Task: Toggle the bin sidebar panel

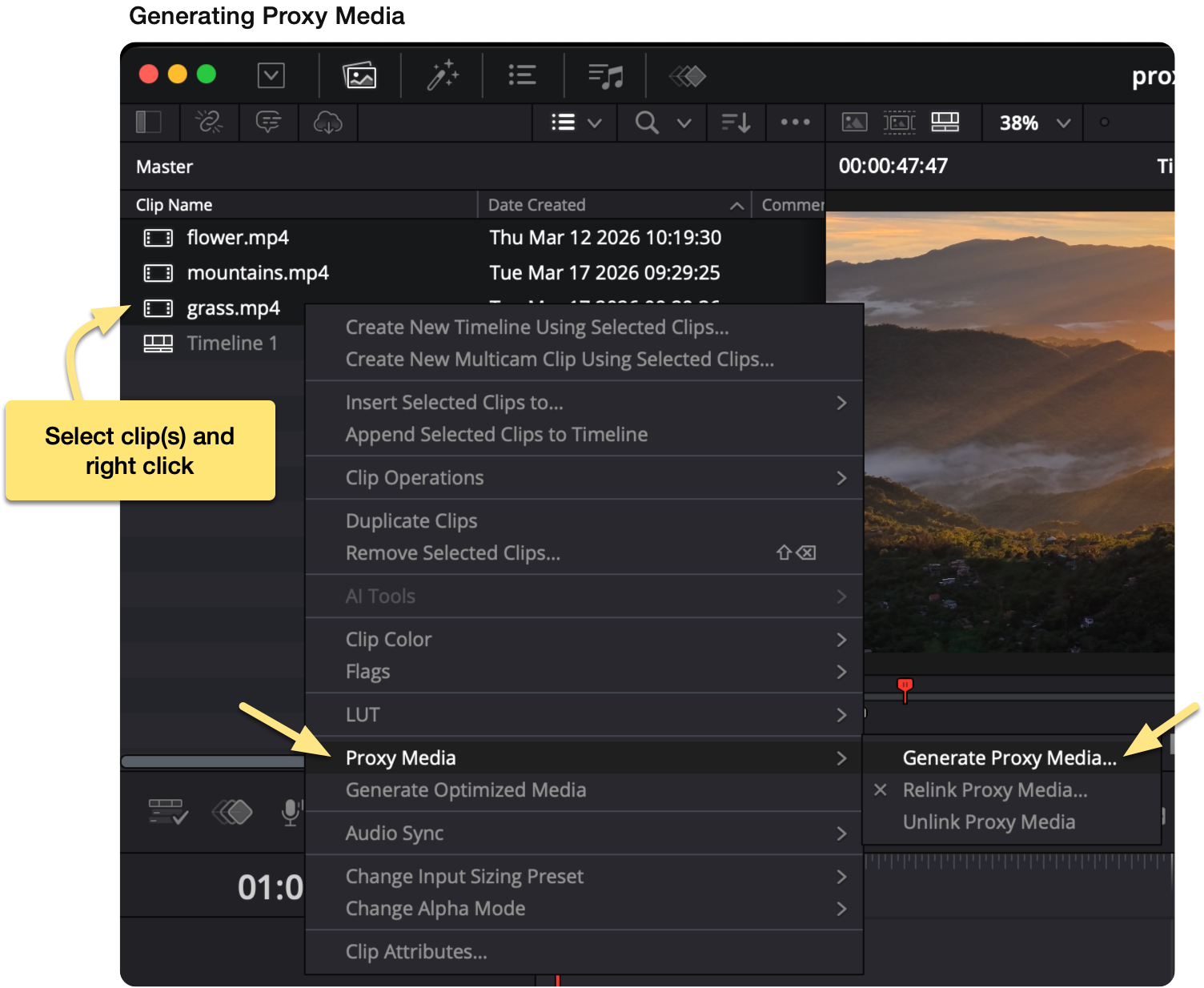Action: (147, 122)
